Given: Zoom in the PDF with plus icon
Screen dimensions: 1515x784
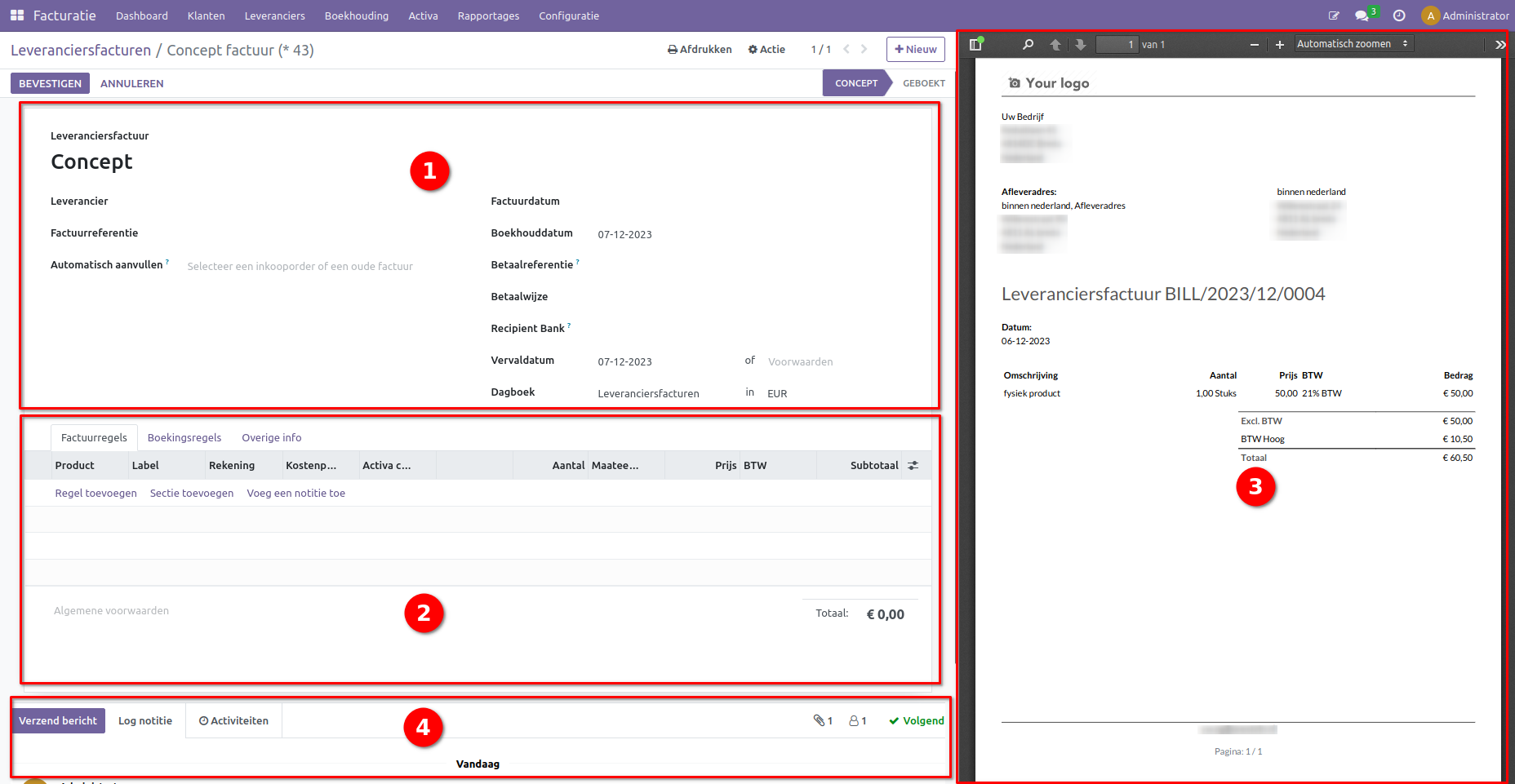Looking at the screenshot, I should click(x=1280, y=45).
